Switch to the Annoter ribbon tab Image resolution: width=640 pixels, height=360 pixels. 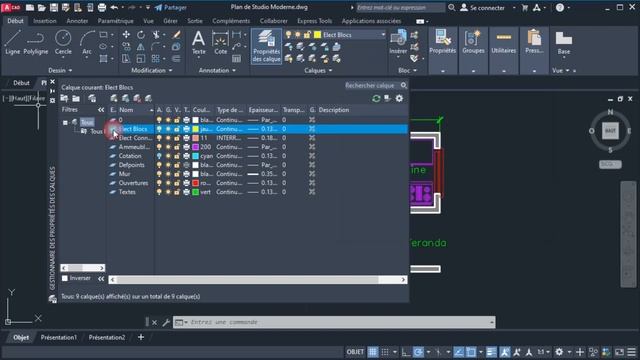[77, 21]
